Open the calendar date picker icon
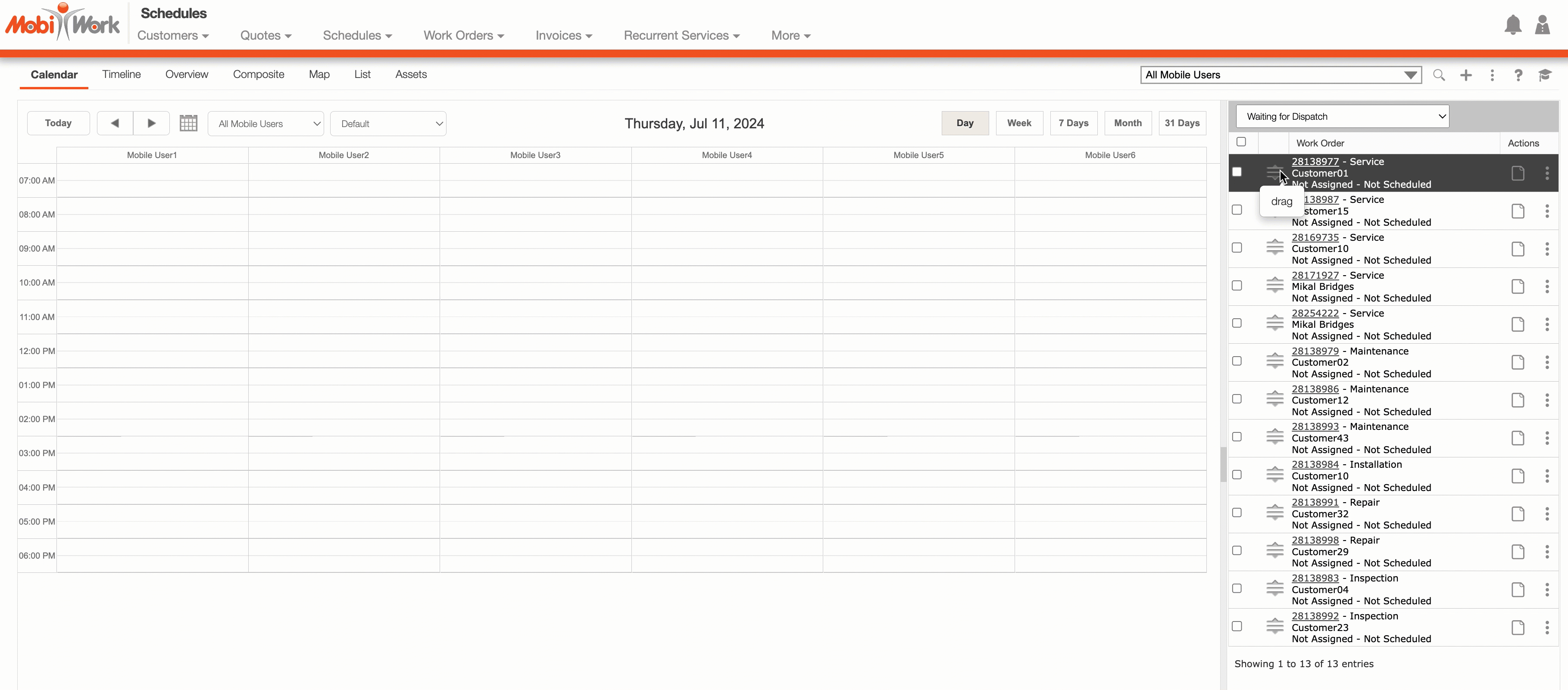The height and width of the screenshot is (690, 1568). point(188,123)
